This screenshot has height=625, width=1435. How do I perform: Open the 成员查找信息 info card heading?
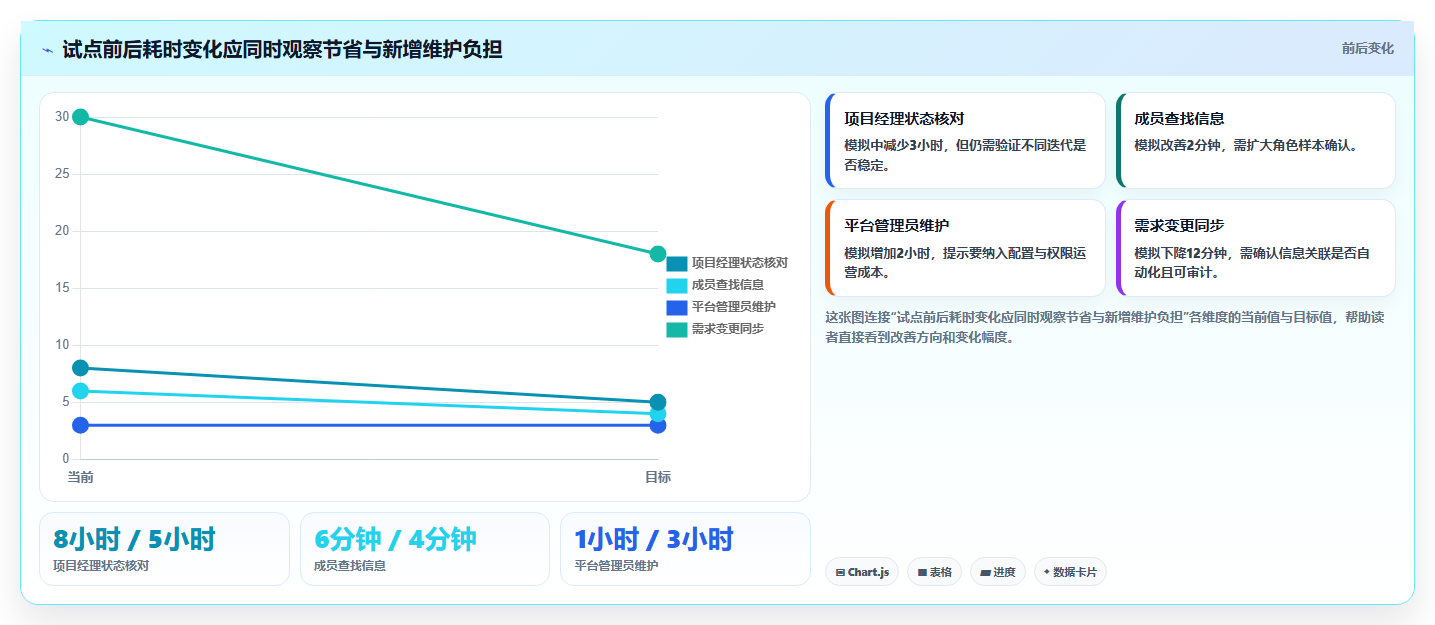1179,118
